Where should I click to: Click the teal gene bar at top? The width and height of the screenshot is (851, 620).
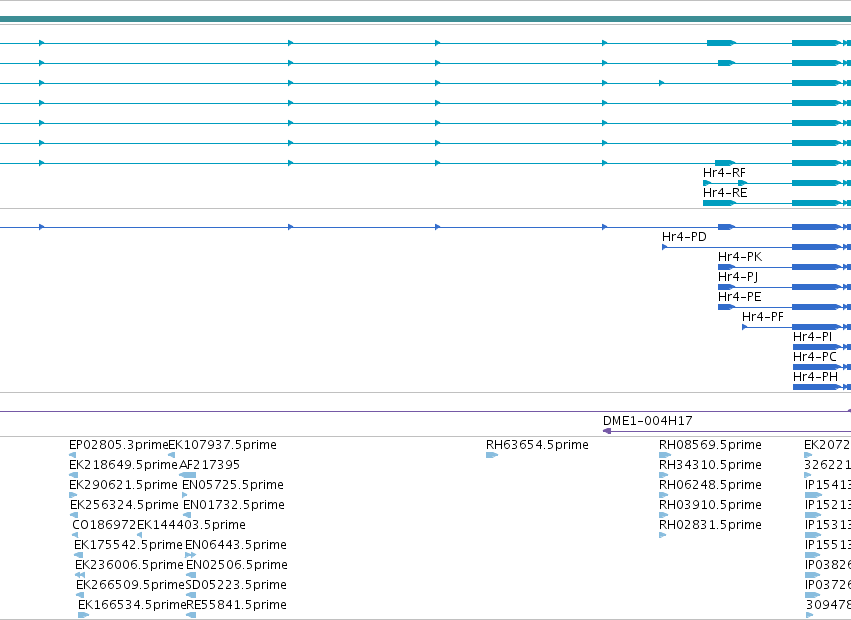point(426,19)
